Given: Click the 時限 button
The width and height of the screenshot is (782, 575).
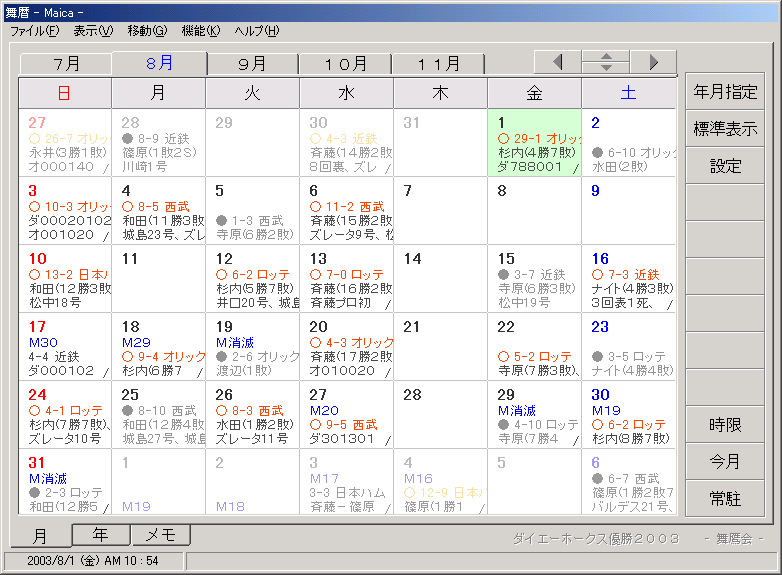Looking at the screenshot, I should pyautogui.click(x=725, y=425).
